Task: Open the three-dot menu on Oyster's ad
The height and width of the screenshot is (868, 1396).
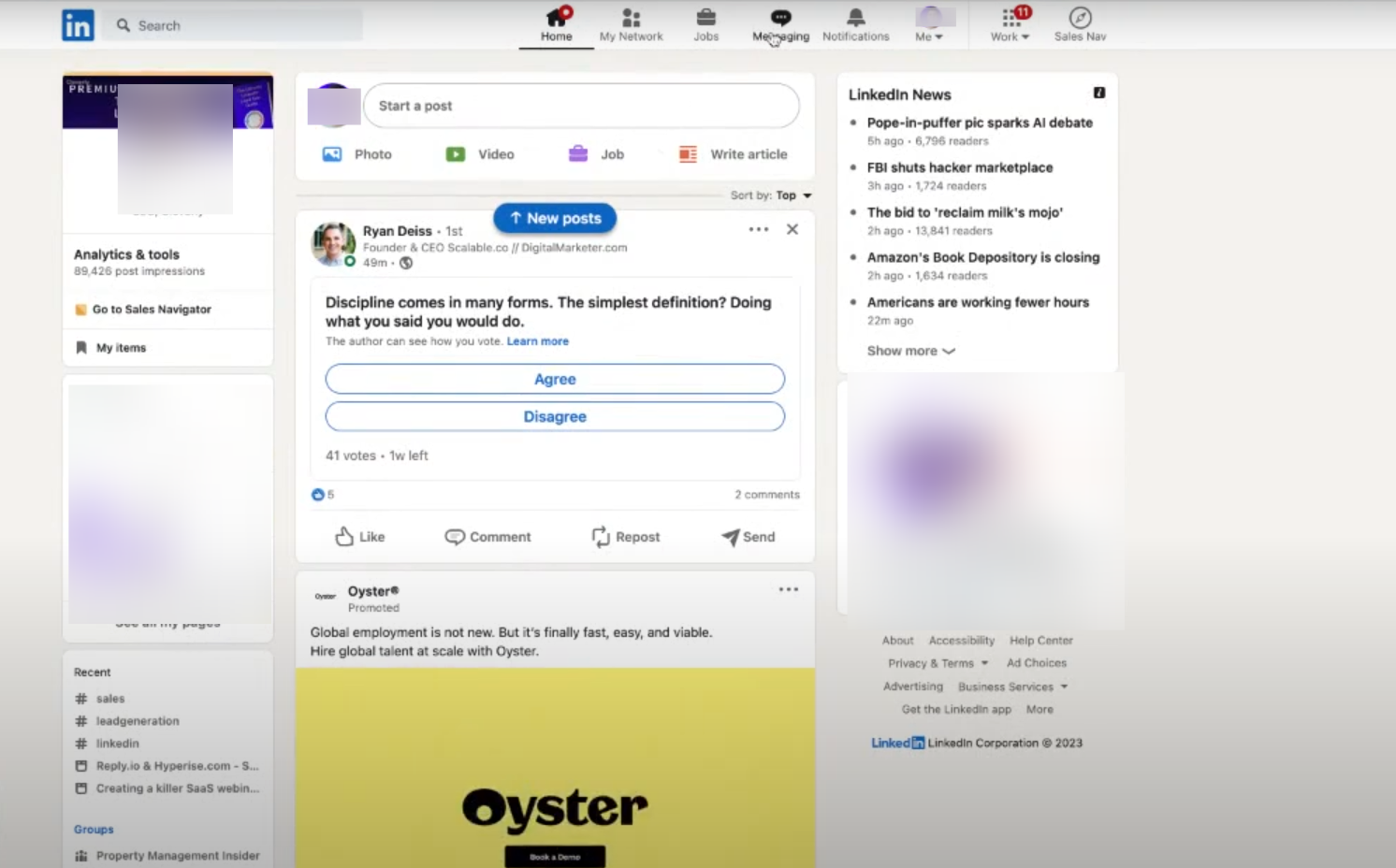Action: pyautogui.click(x=789, y=589)
